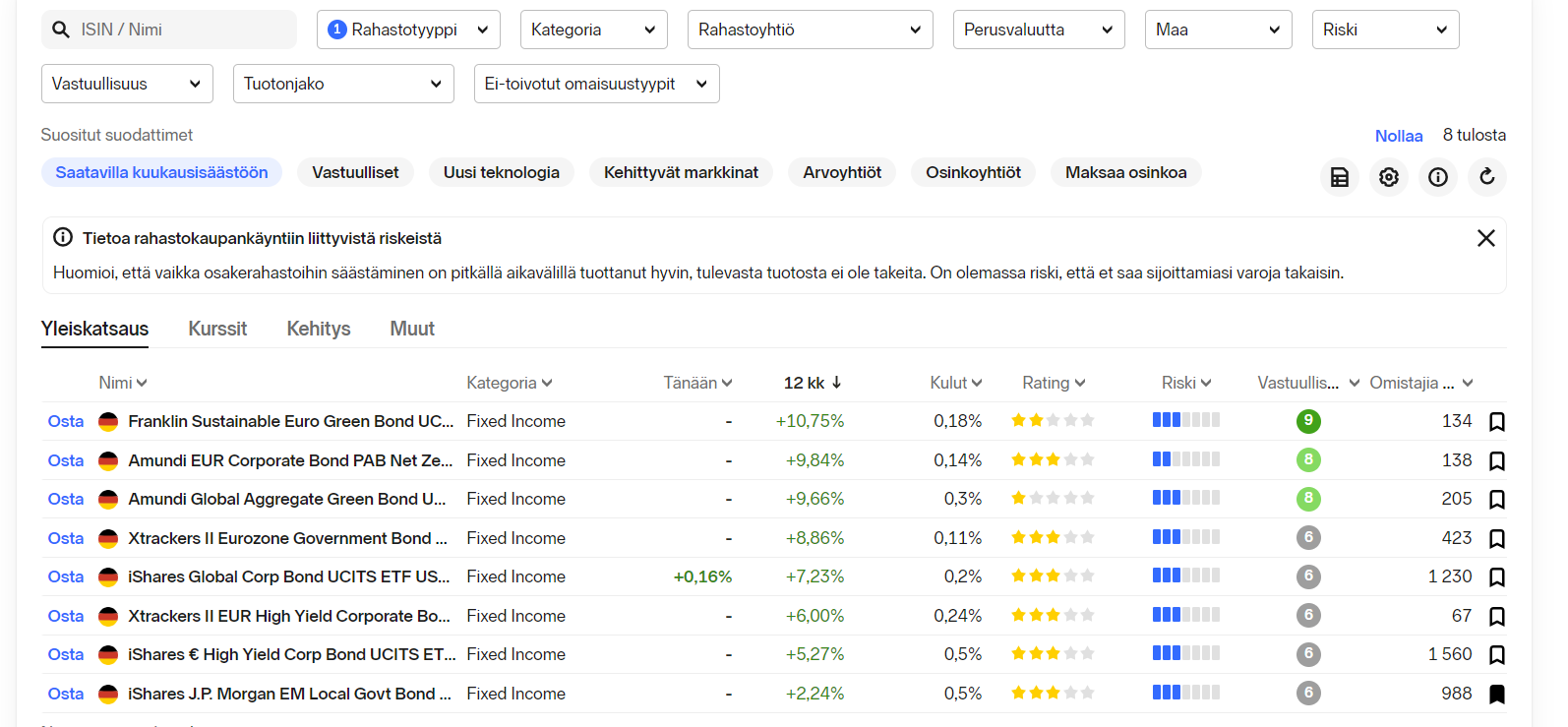1568x727 pixels.
Task: Bookmark Amundi EUR Corporate Bond PAB fund
Action: point(1497,460)
